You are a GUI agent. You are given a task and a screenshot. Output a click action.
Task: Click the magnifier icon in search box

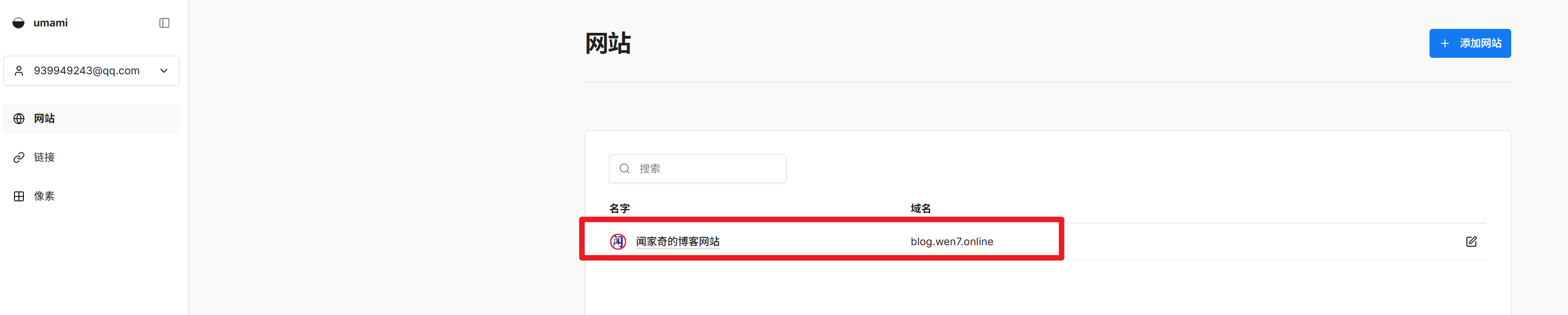point(625,169)
